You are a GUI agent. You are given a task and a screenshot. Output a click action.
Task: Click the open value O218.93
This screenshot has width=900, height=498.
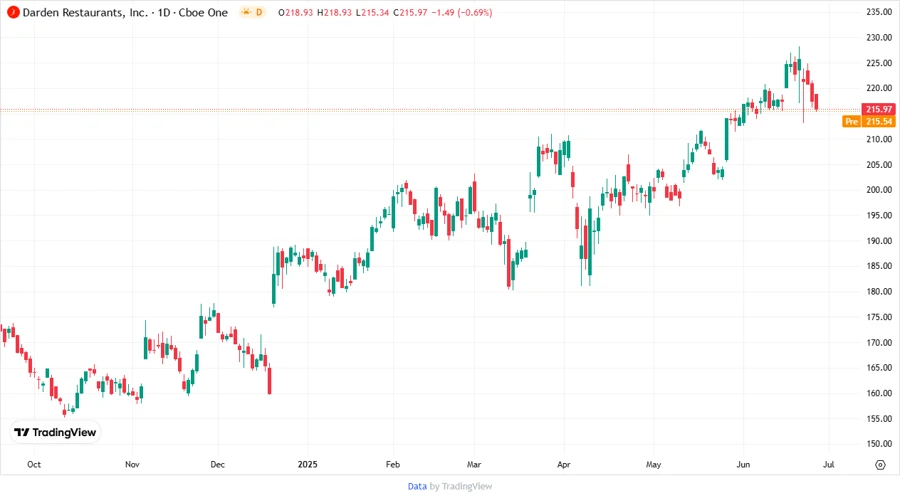[x=296, y=13]
